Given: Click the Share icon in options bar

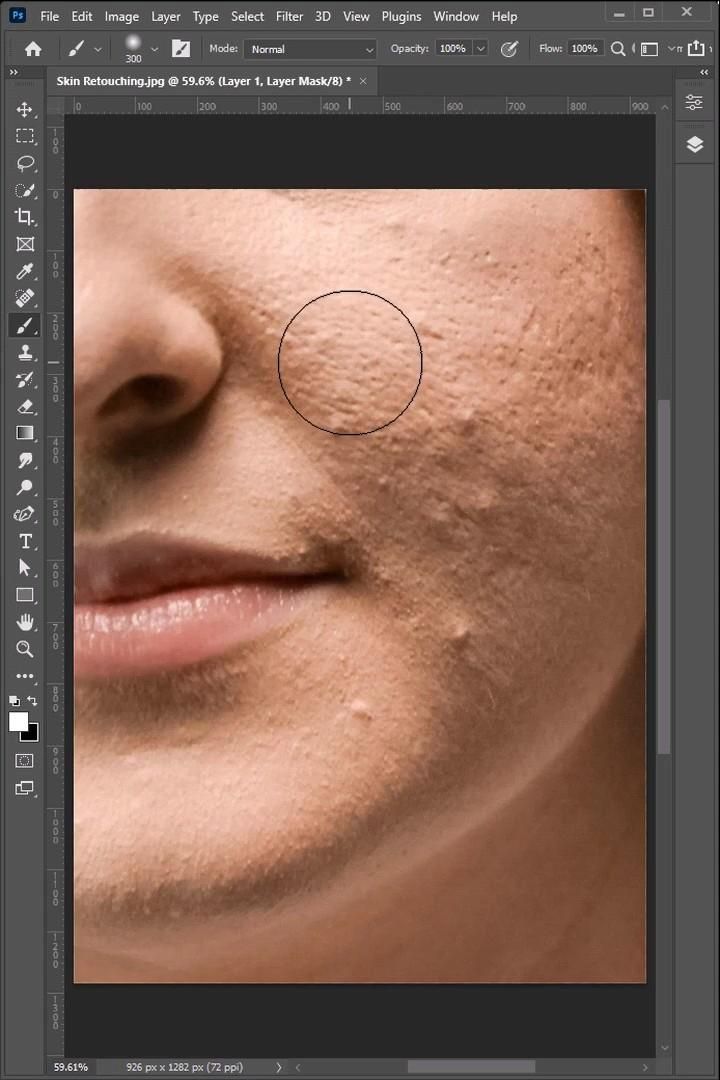Looking at the screenshot, I should 697,48.
